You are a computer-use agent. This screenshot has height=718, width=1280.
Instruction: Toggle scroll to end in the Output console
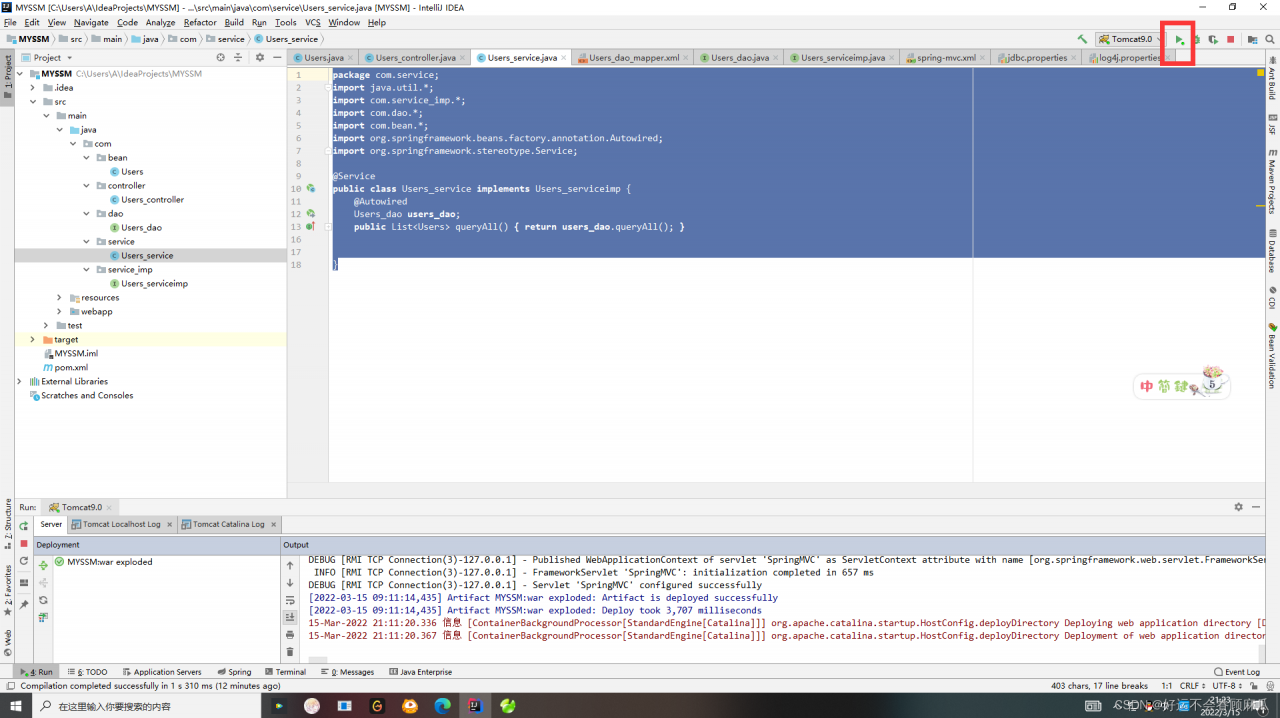pyautogui.click(x=290, y=617)
